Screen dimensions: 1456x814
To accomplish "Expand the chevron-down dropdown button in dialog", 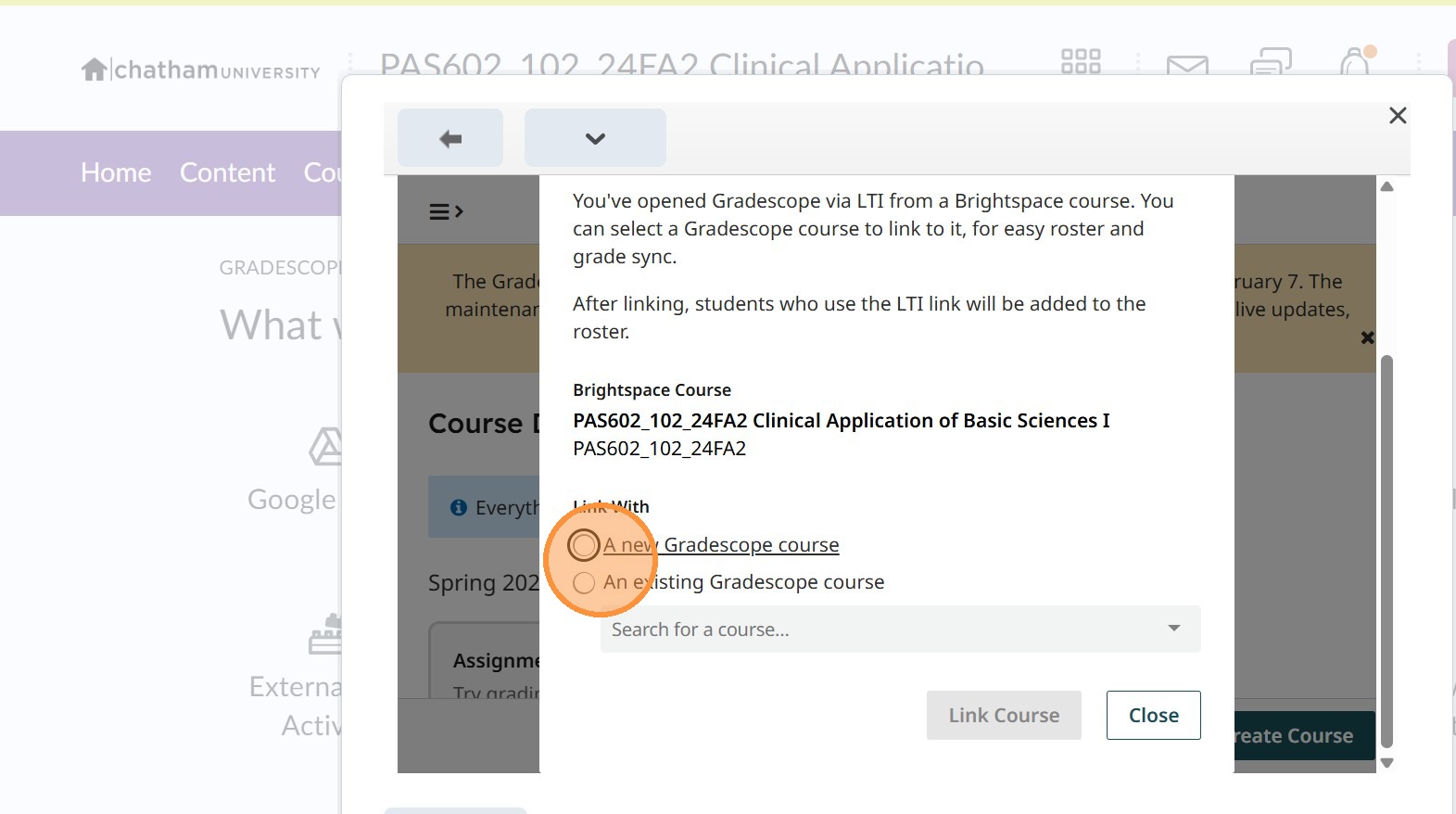I will [595, 138].
